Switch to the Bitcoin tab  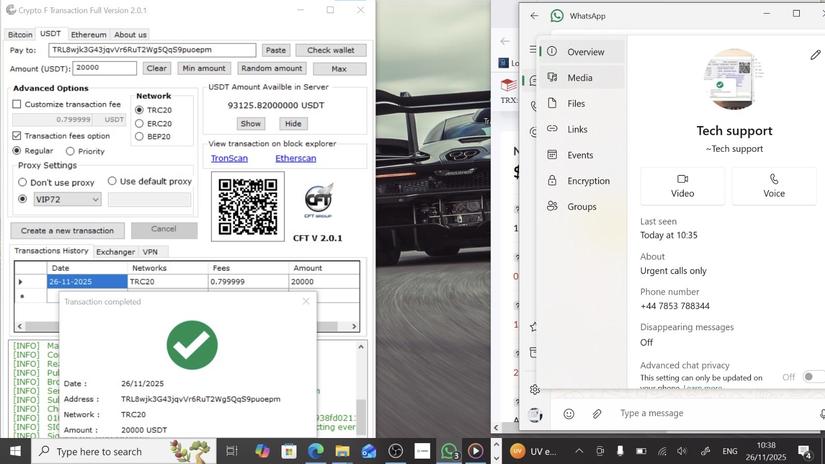point(20,34)
